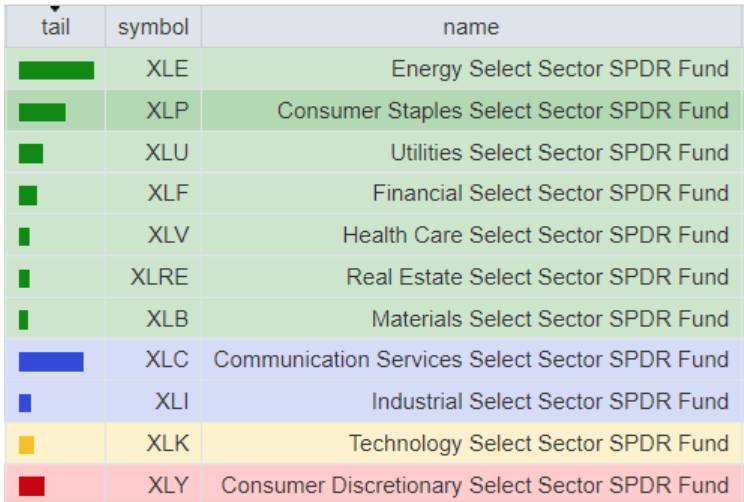The width and height of the screenshot is (744, 502).
Task: Select the XLU symbol cell
Action: click(167, 153)
